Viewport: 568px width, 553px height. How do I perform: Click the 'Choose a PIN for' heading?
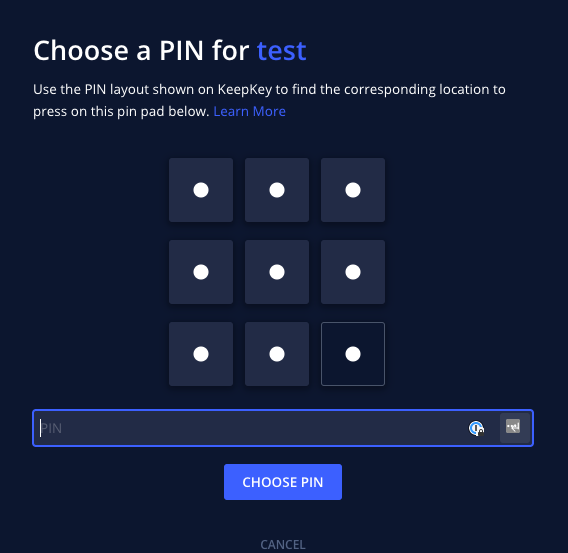click(x=141, y=50)
